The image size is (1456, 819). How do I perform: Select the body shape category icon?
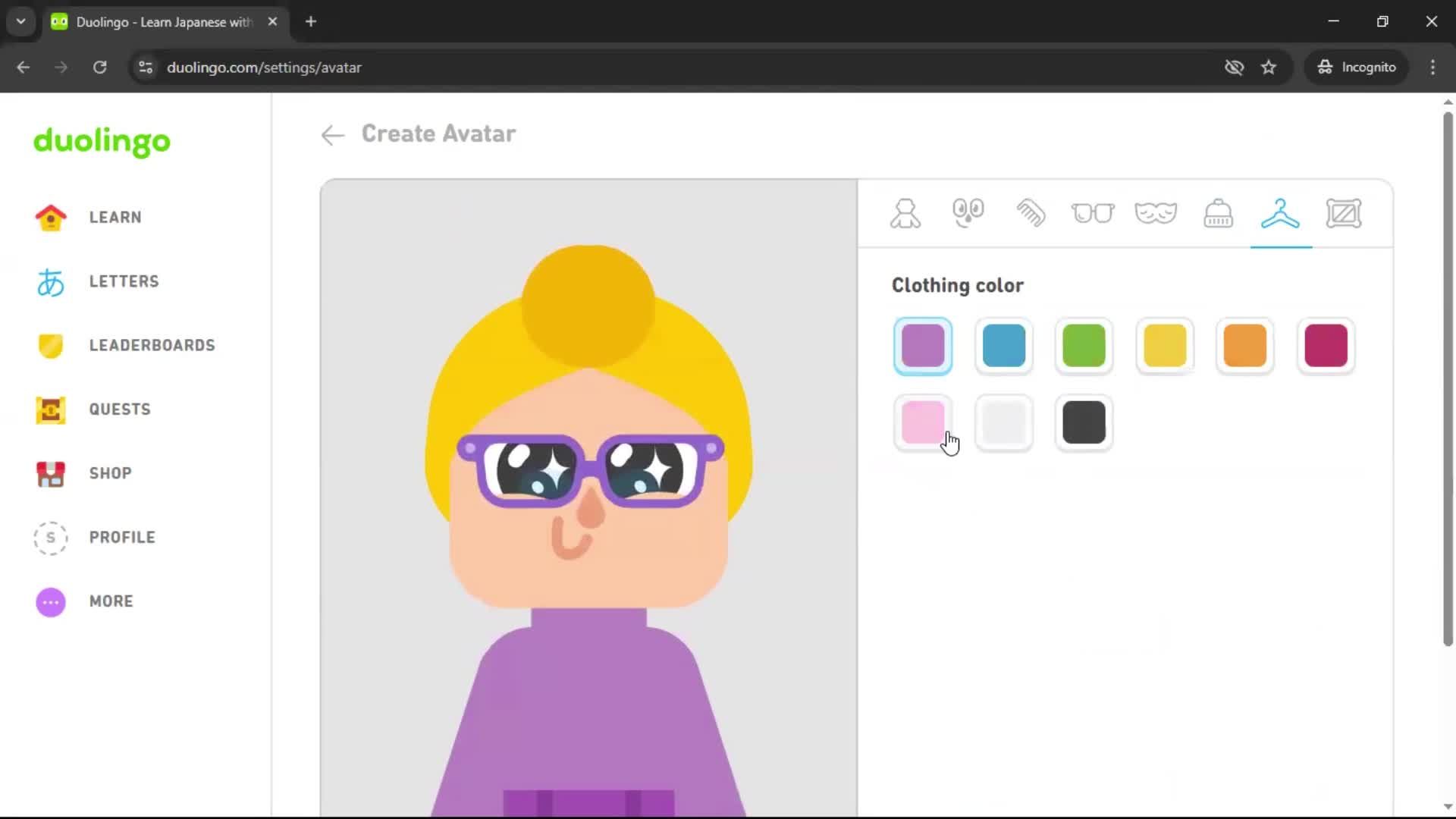(905, 213)
